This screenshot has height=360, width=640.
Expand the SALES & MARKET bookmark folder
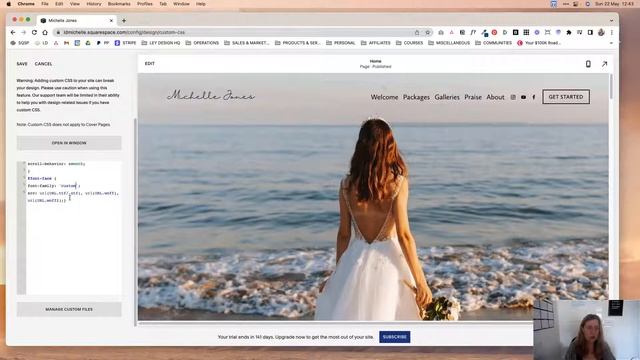pyautogui.click(x=247, y=43)
